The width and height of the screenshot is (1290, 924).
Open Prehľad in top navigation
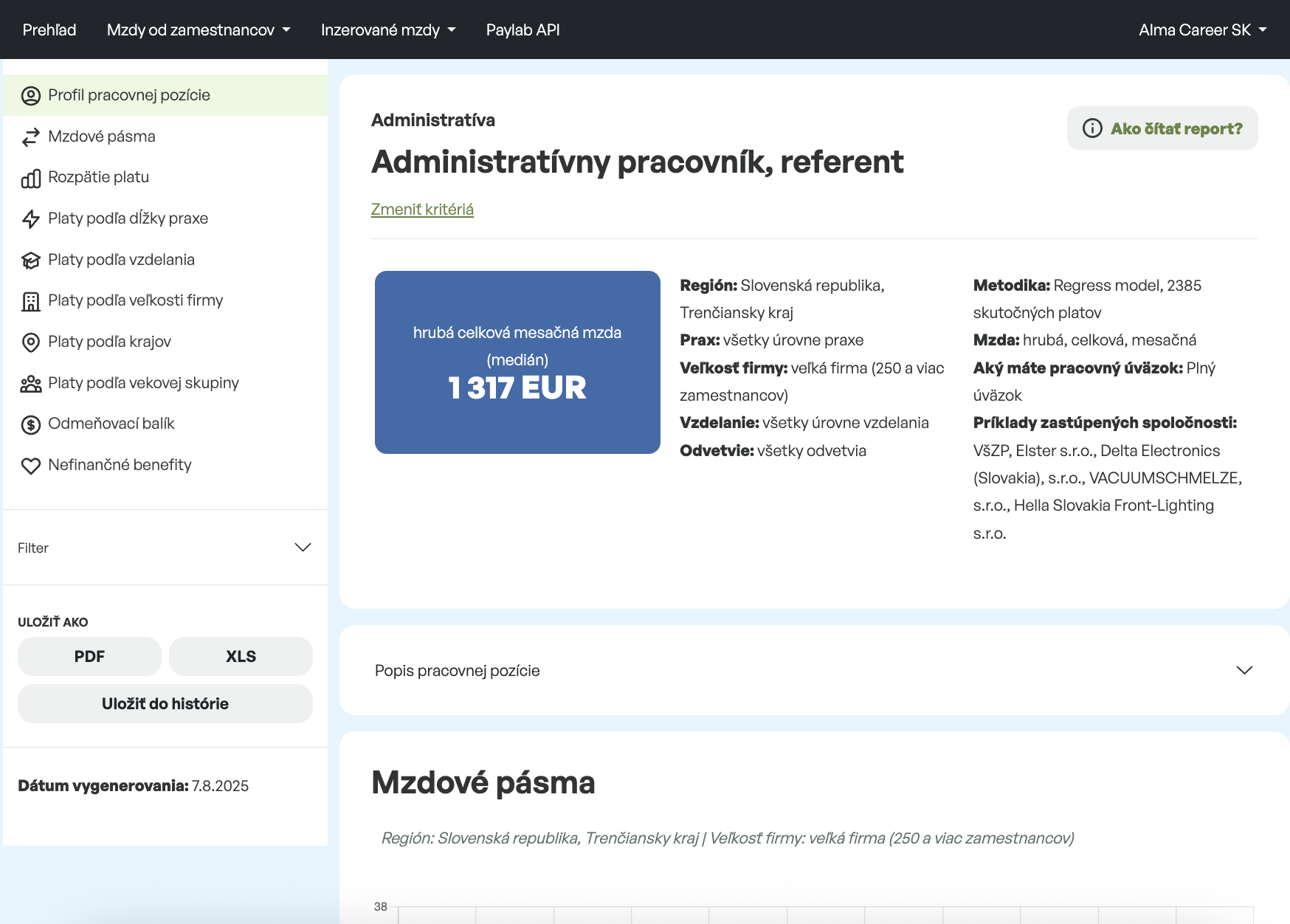(49, 30)
